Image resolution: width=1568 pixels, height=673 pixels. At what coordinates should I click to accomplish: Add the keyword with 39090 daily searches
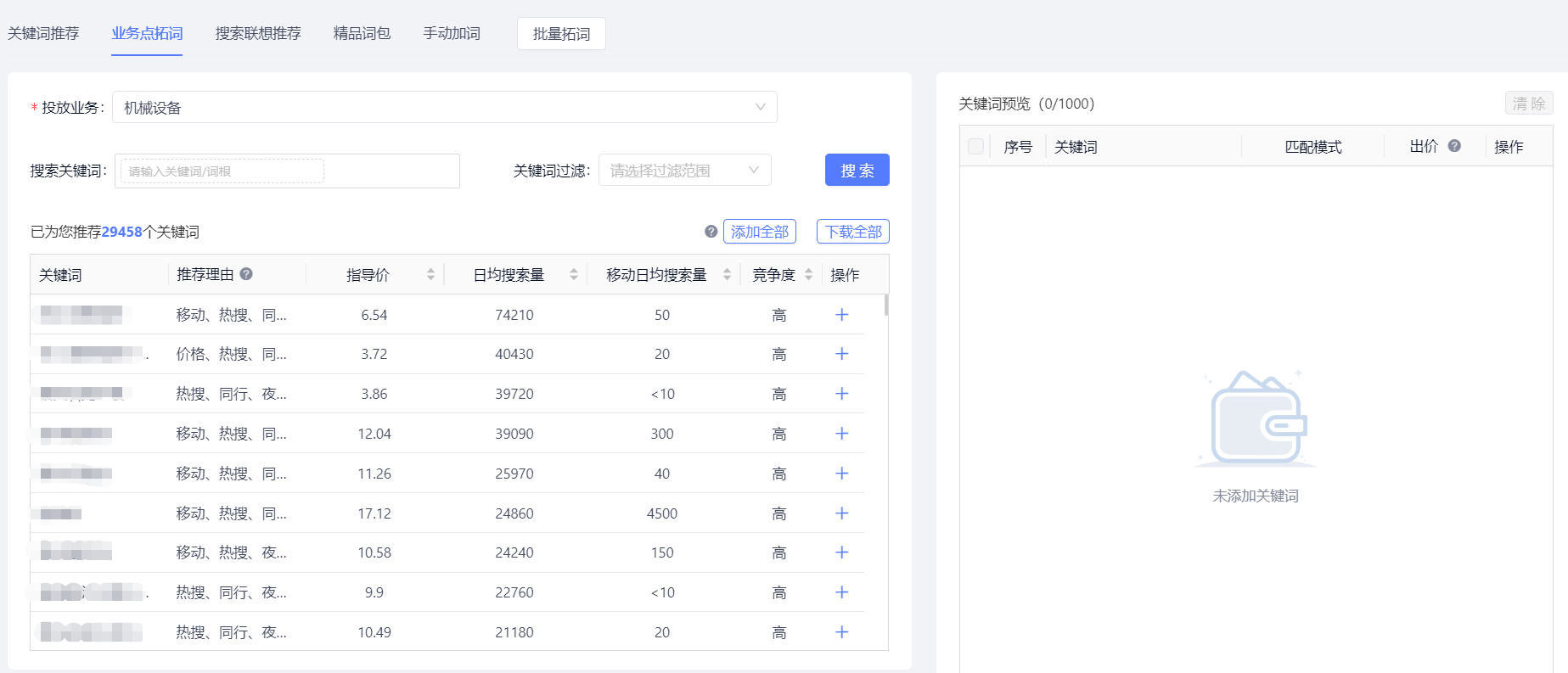coord(842,434)
